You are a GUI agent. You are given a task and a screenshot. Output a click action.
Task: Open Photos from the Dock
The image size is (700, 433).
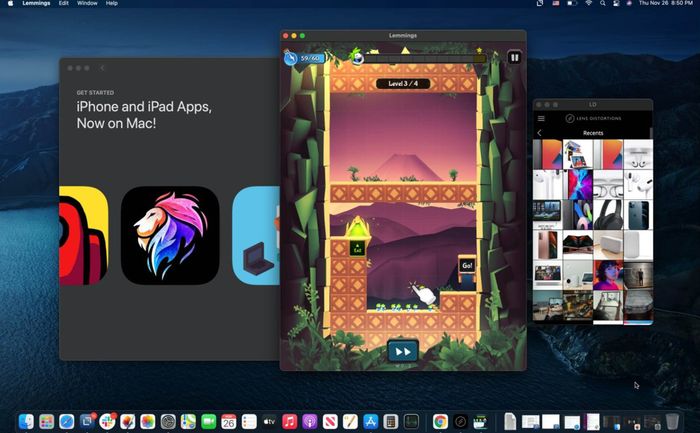coord(148,421)
